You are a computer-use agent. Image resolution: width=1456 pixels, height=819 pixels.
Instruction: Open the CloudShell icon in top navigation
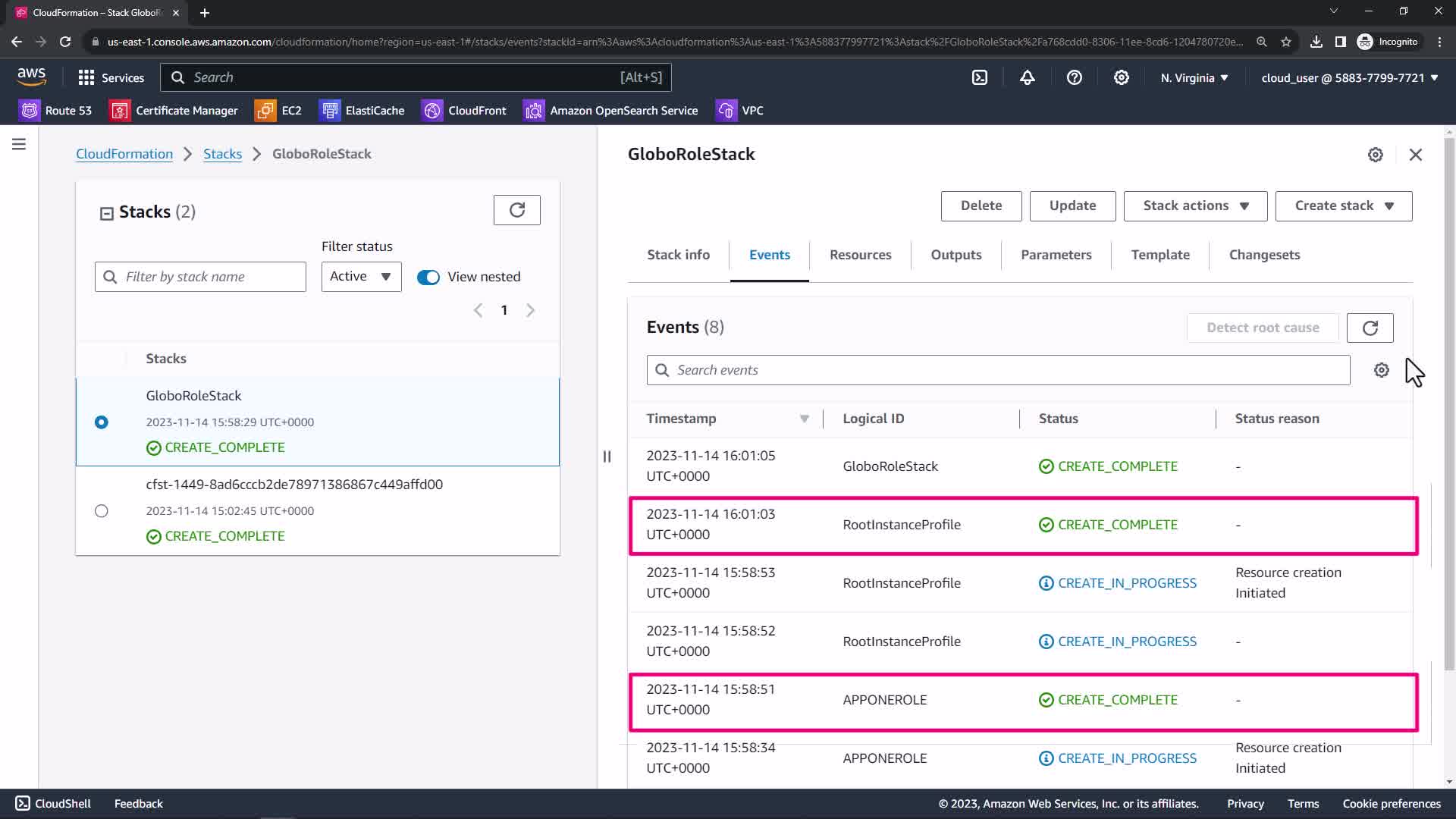[980, 77]
